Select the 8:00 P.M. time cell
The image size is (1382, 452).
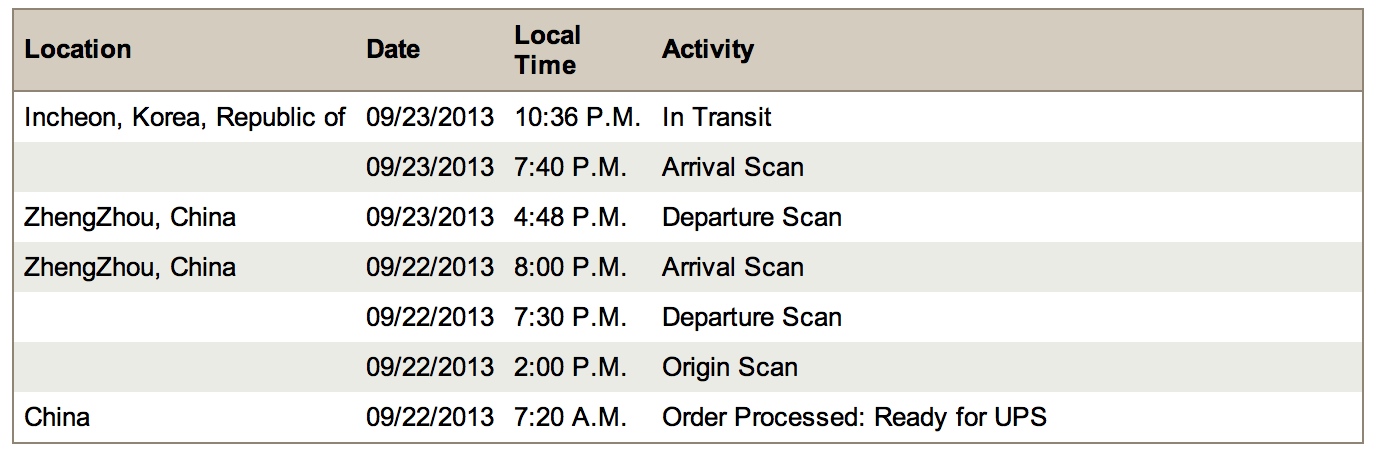pyautogui.click(x=570, y=267)
